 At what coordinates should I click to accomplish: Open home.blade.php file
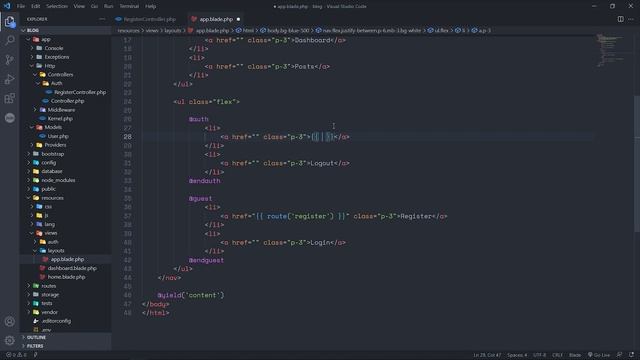click(x=65, y=277)
